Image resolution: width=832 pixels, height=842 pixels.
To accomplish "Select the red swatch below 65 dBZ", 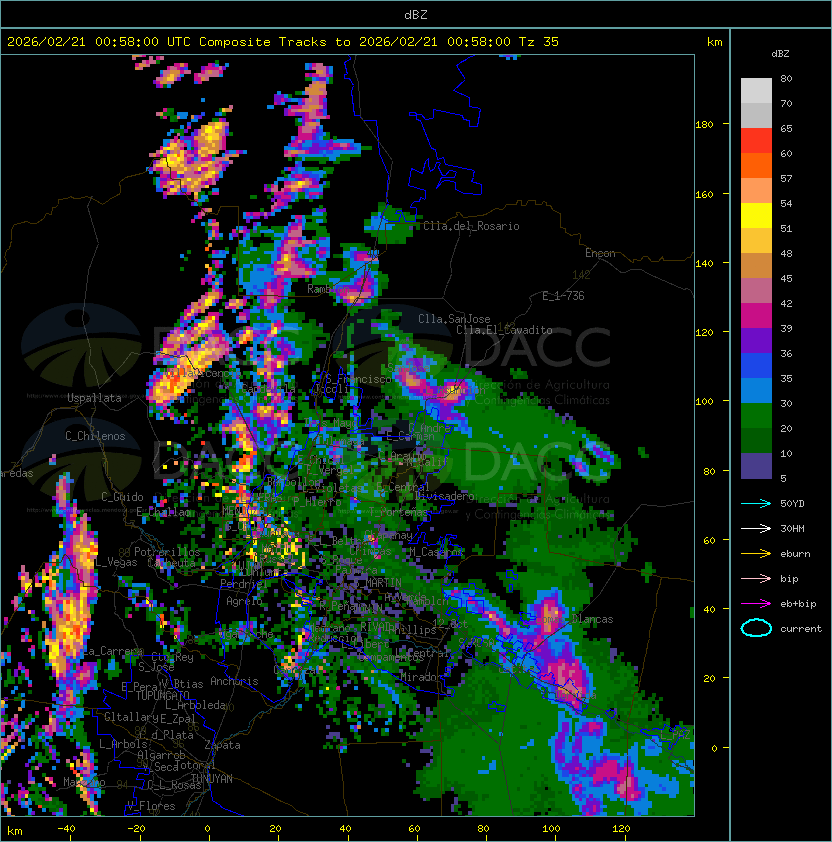I will coord(756,141).
